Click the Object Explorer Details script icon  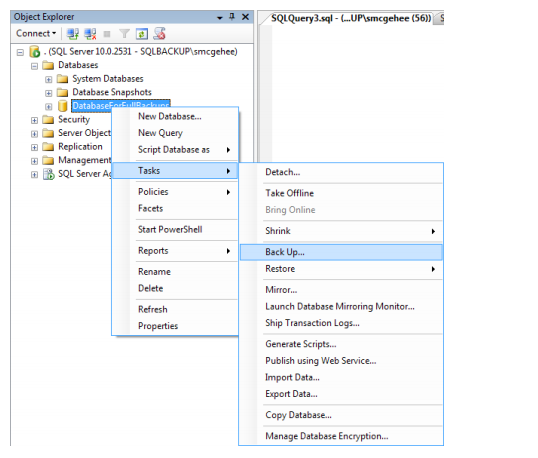coord(160,34)
